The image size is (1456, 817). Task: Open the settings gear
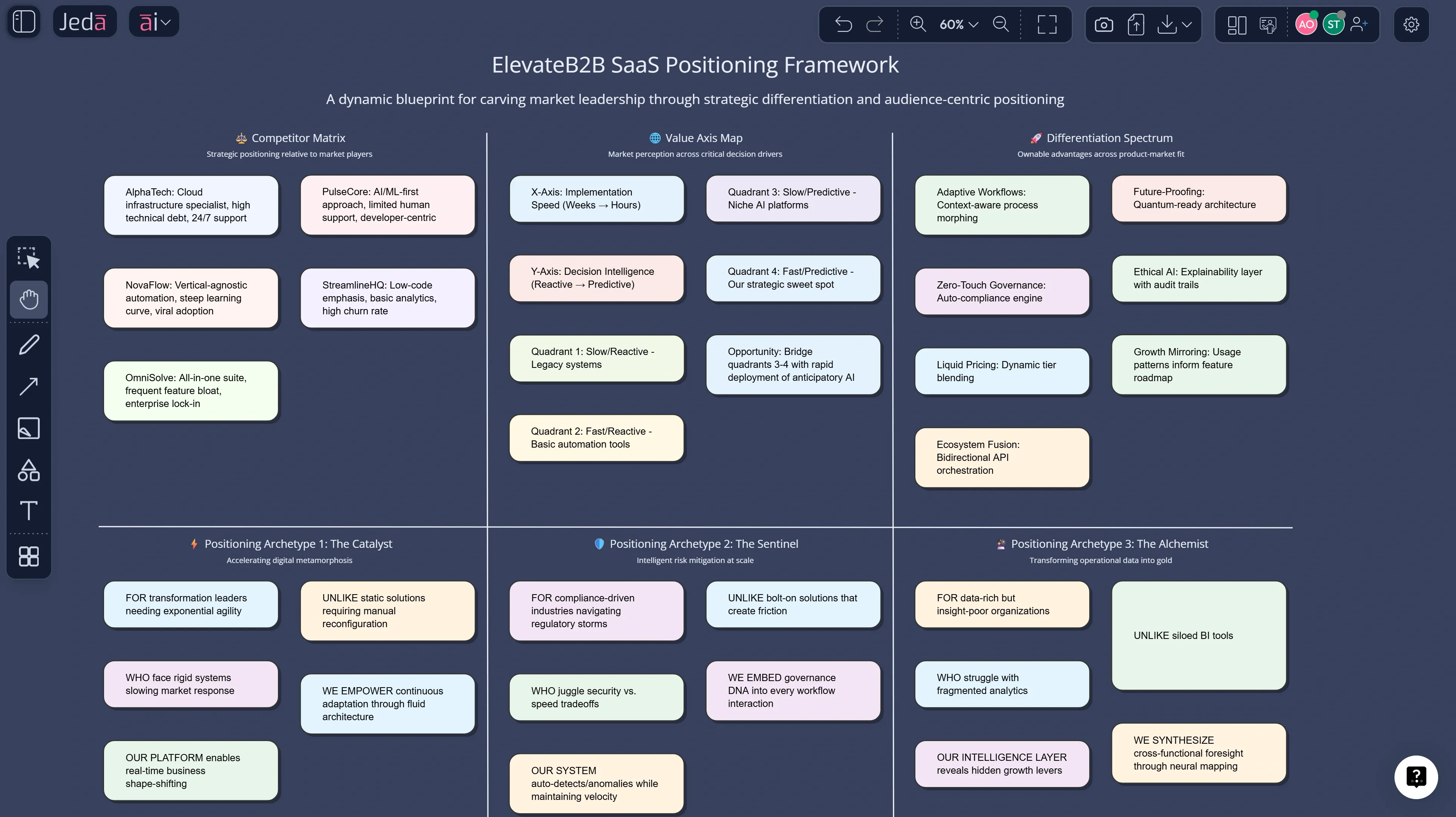click(1411, 24)
